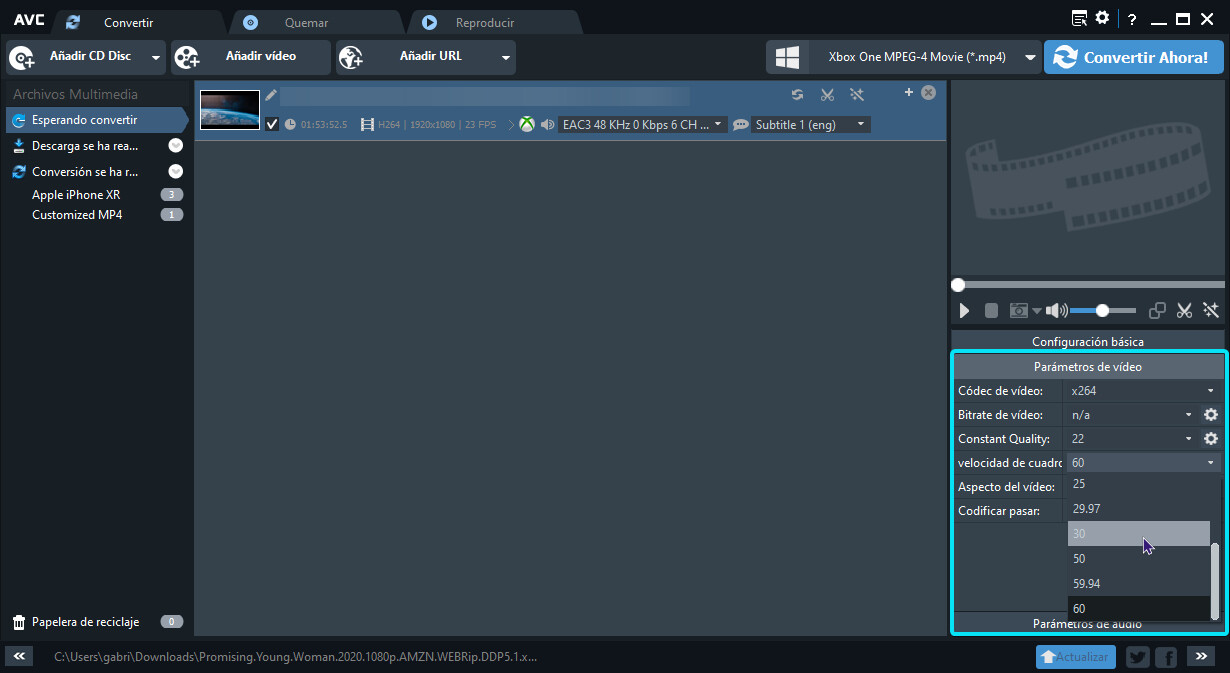This screenshot has height=673, width=1230.
Task: Expand the Subtitle 1 (eng) dropdown
Action: tap(810, 125)
